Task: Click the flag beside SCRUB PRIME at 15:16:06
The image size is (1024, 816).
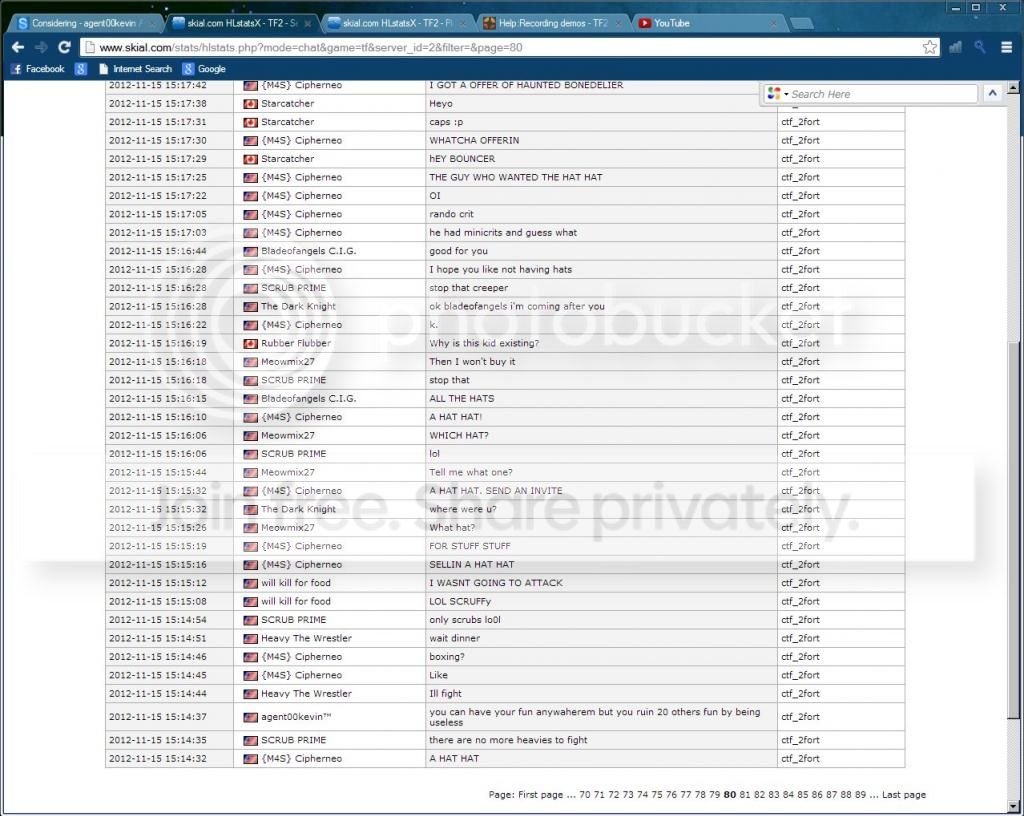Action: tap(250, 454)
